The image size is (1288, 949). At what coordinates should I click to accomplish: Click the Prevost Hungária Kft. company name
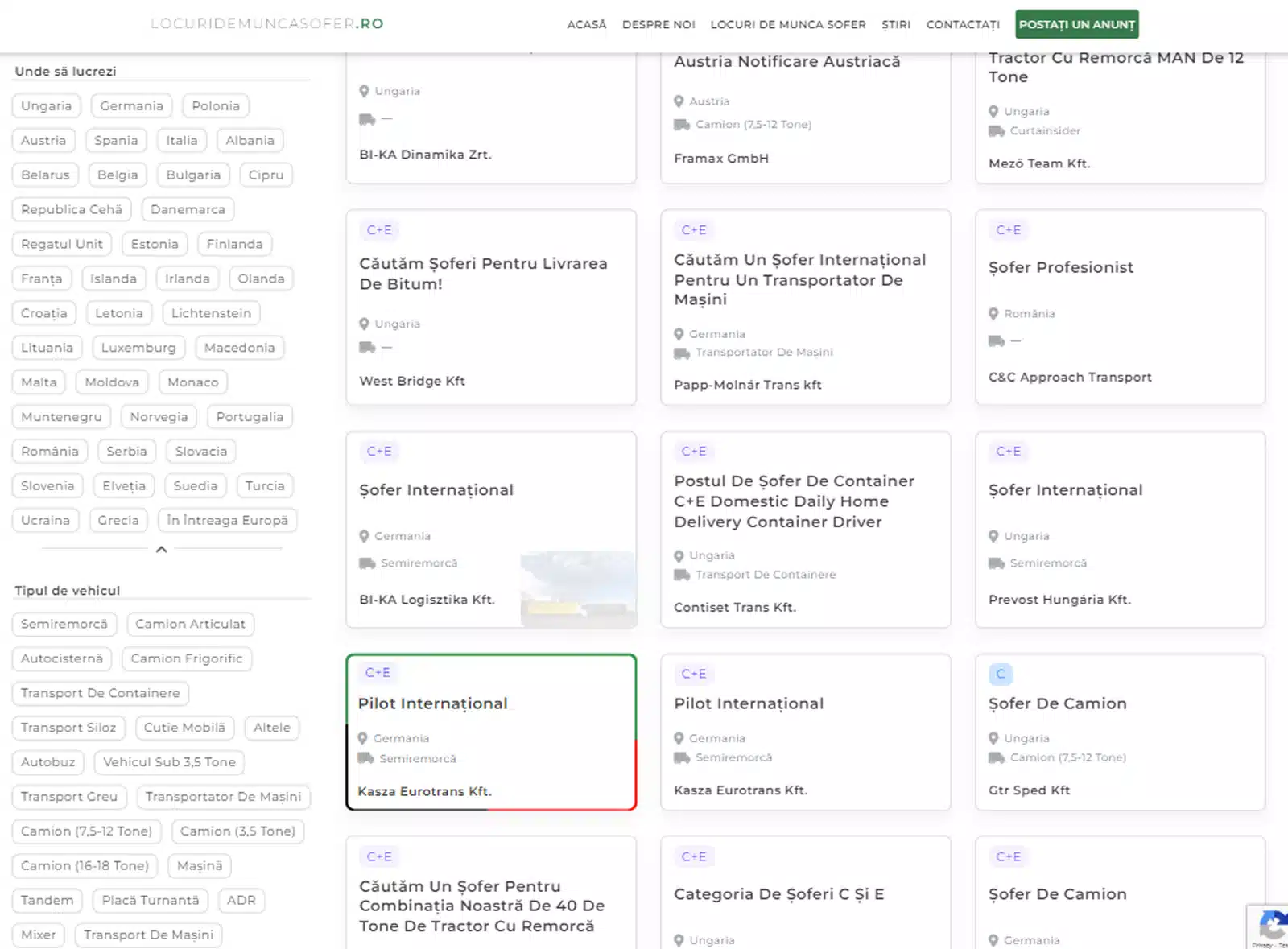(1059, 600)
